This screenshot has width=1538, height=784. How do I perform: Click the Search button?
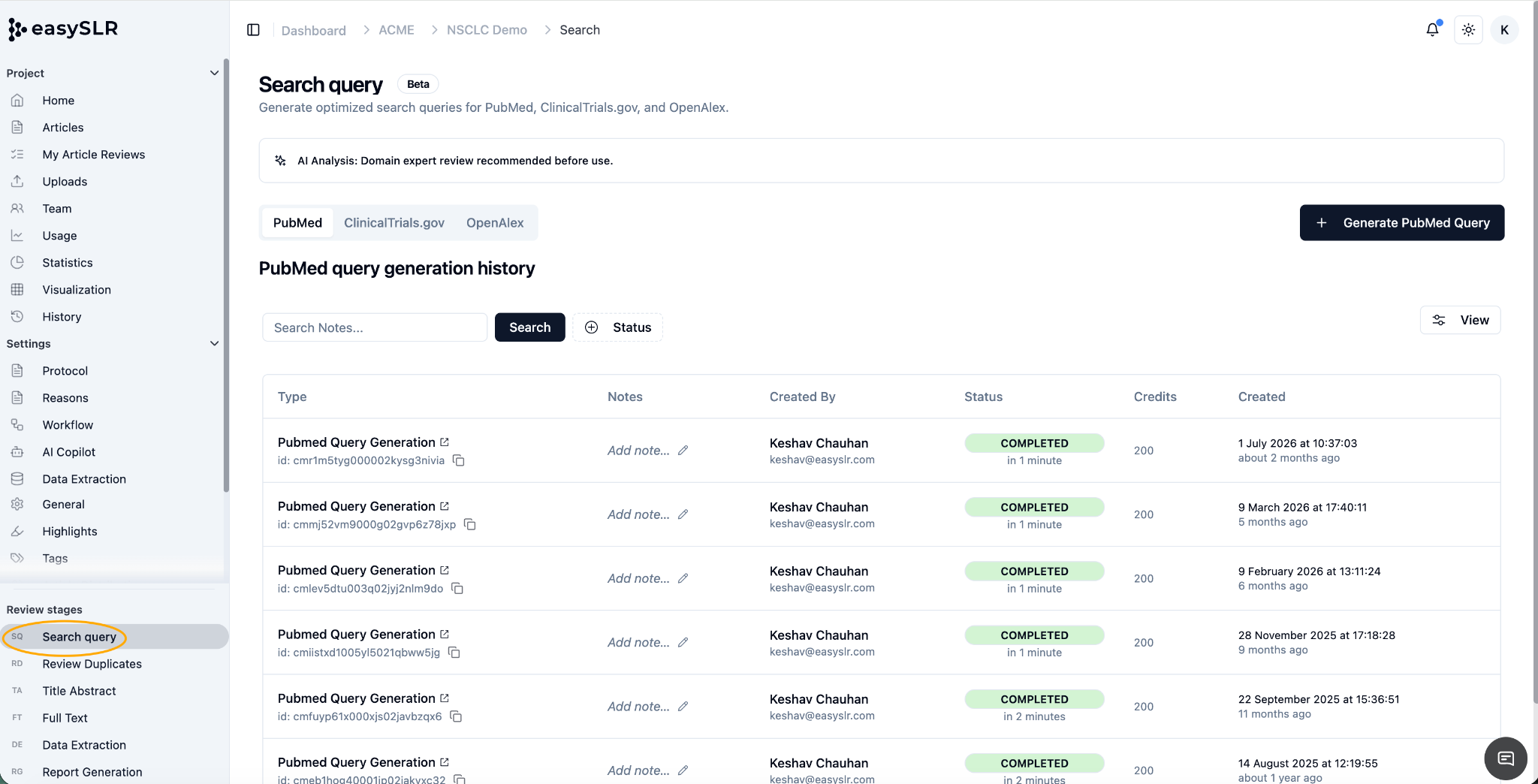point(529,327)
